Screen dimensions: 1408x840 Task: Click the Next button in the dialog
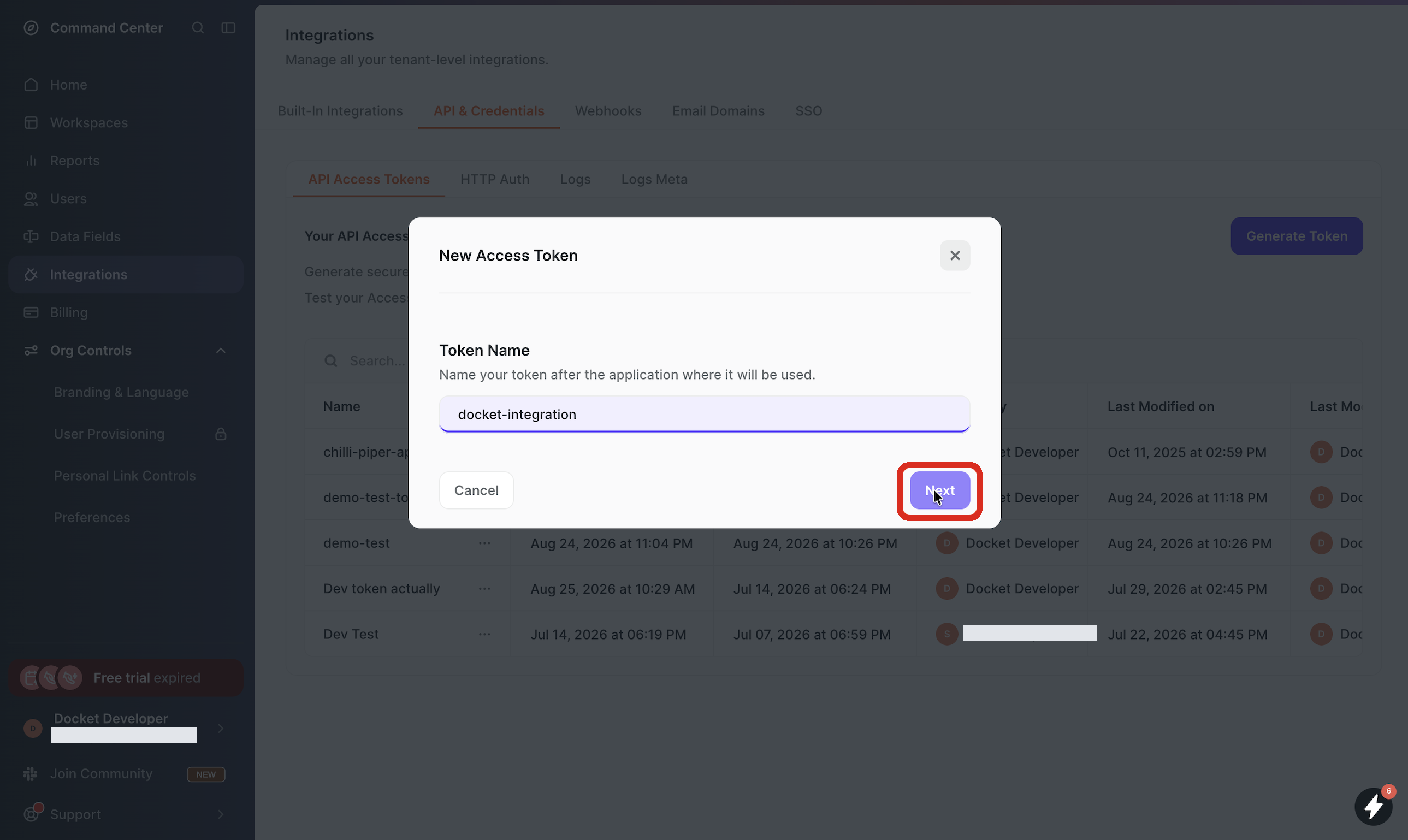939,490
